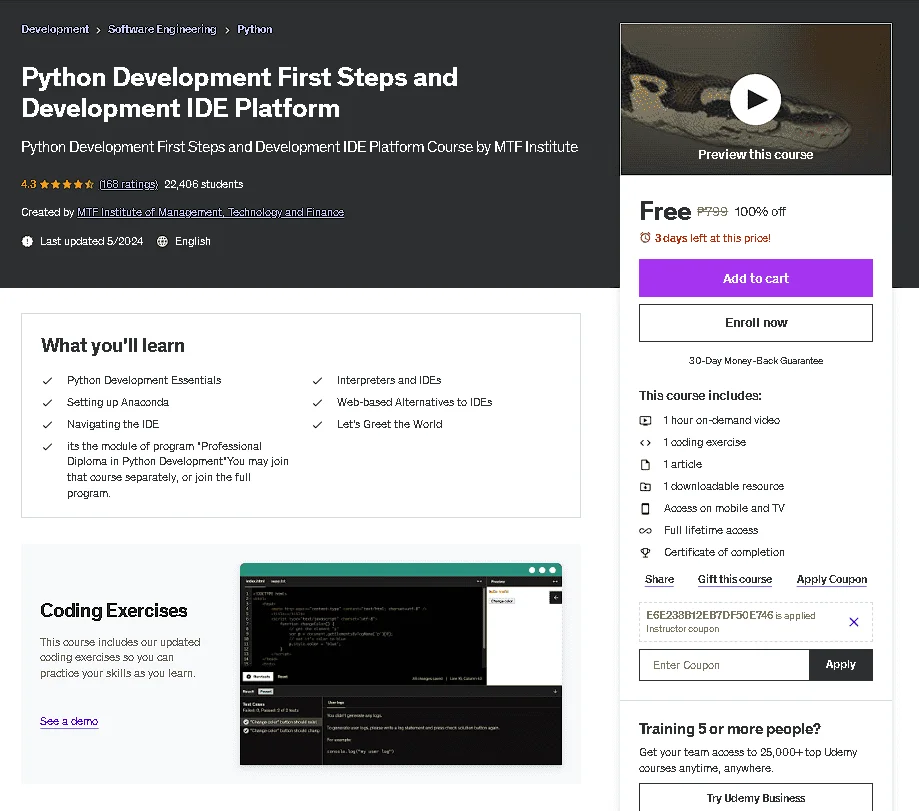
Task: Click Web-based Alternatives to IDEs item
Action: (414, 402)
